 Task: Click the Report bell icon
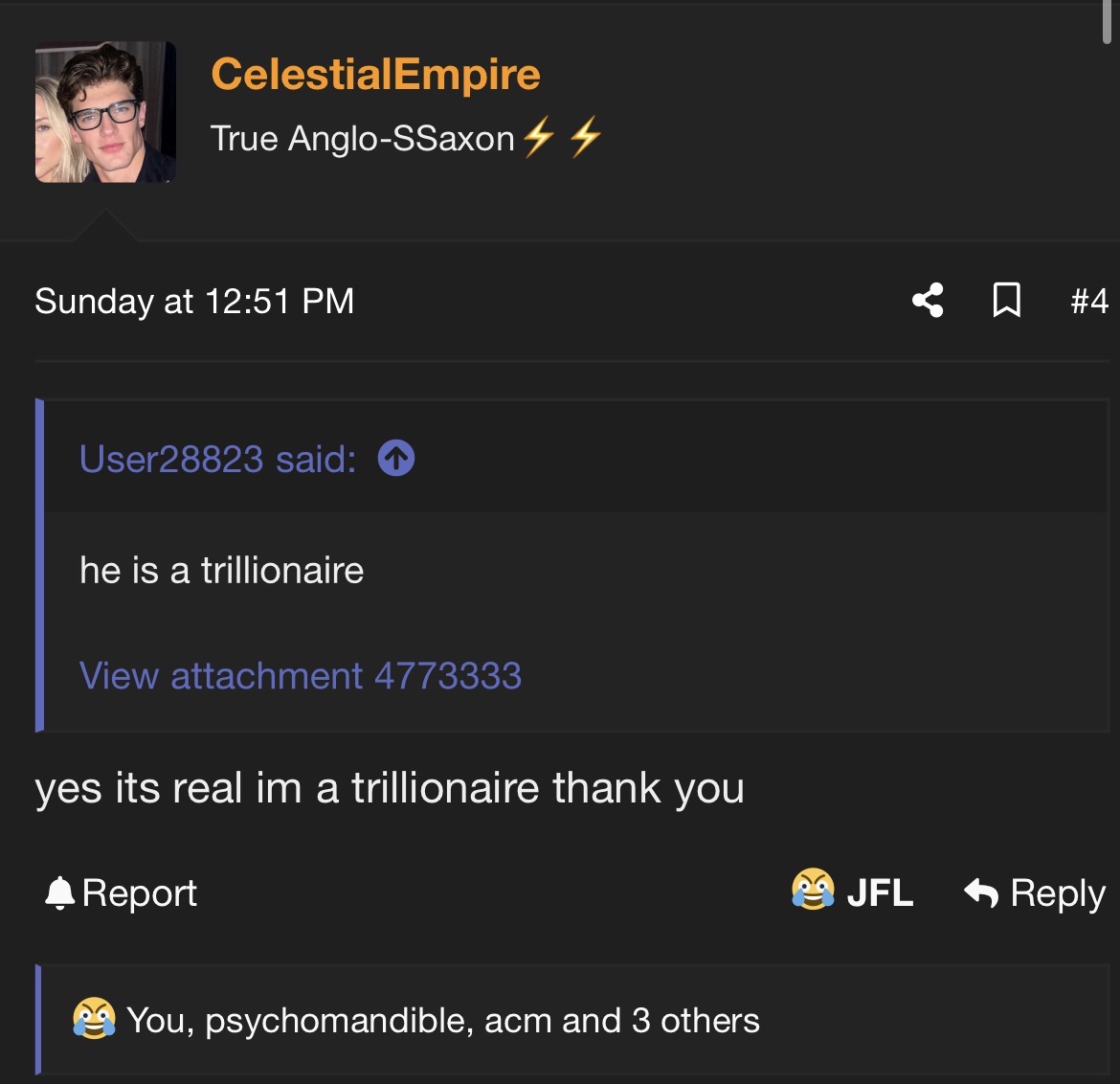click(59, 892)
